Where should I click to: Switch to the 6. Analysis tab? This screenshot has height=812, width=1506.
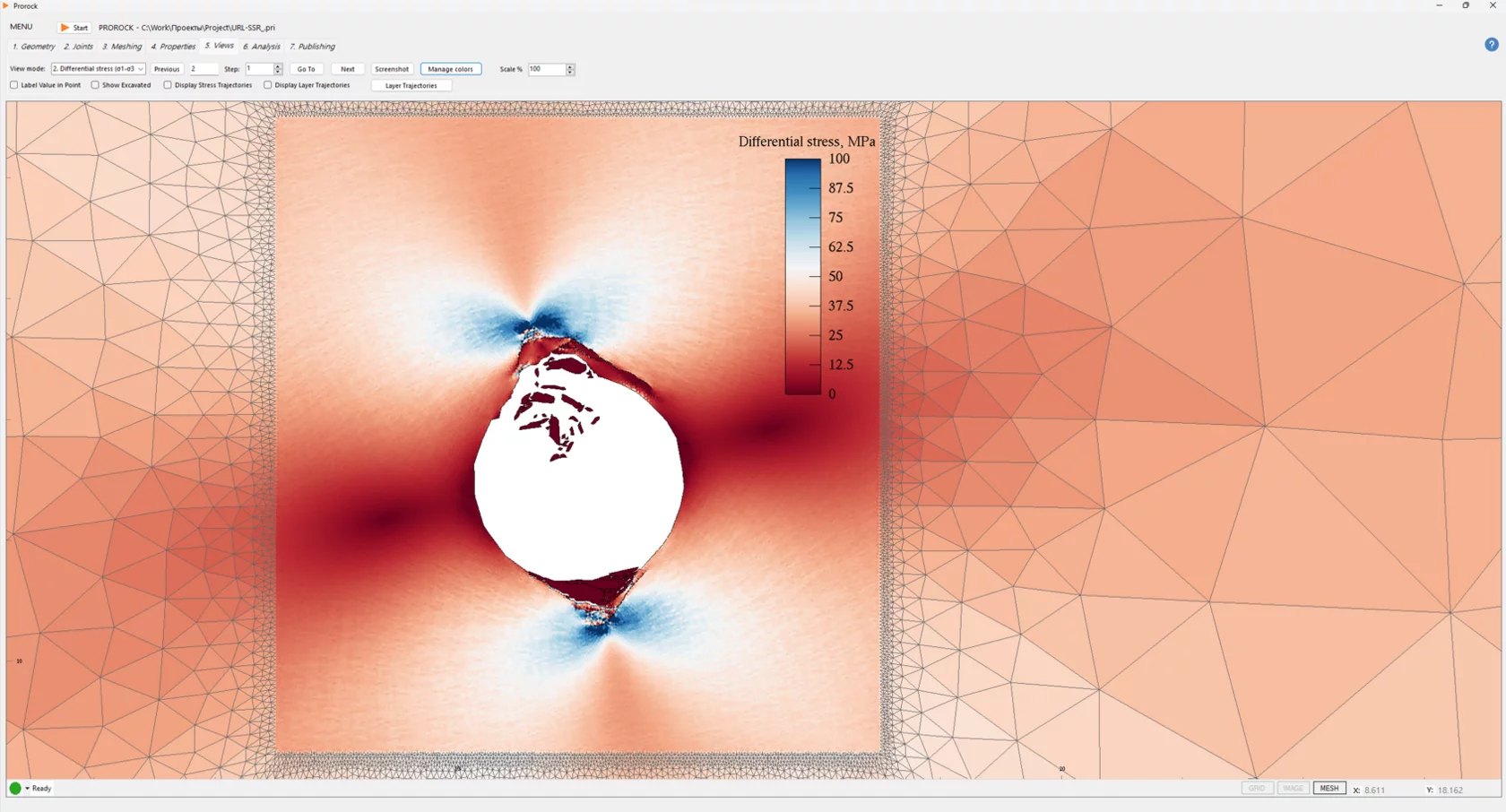[x=262, y=47]
